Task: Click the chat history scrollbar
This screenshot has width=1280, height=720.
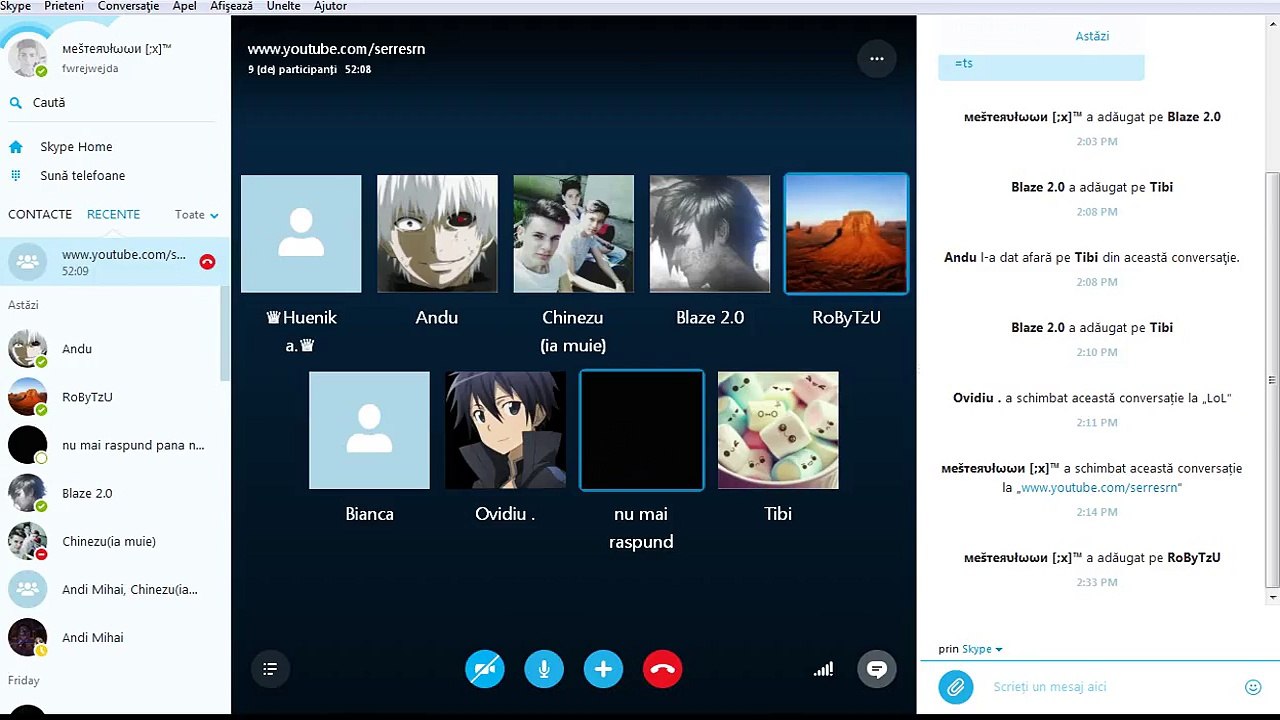Action: click(x=1272, y=380)
